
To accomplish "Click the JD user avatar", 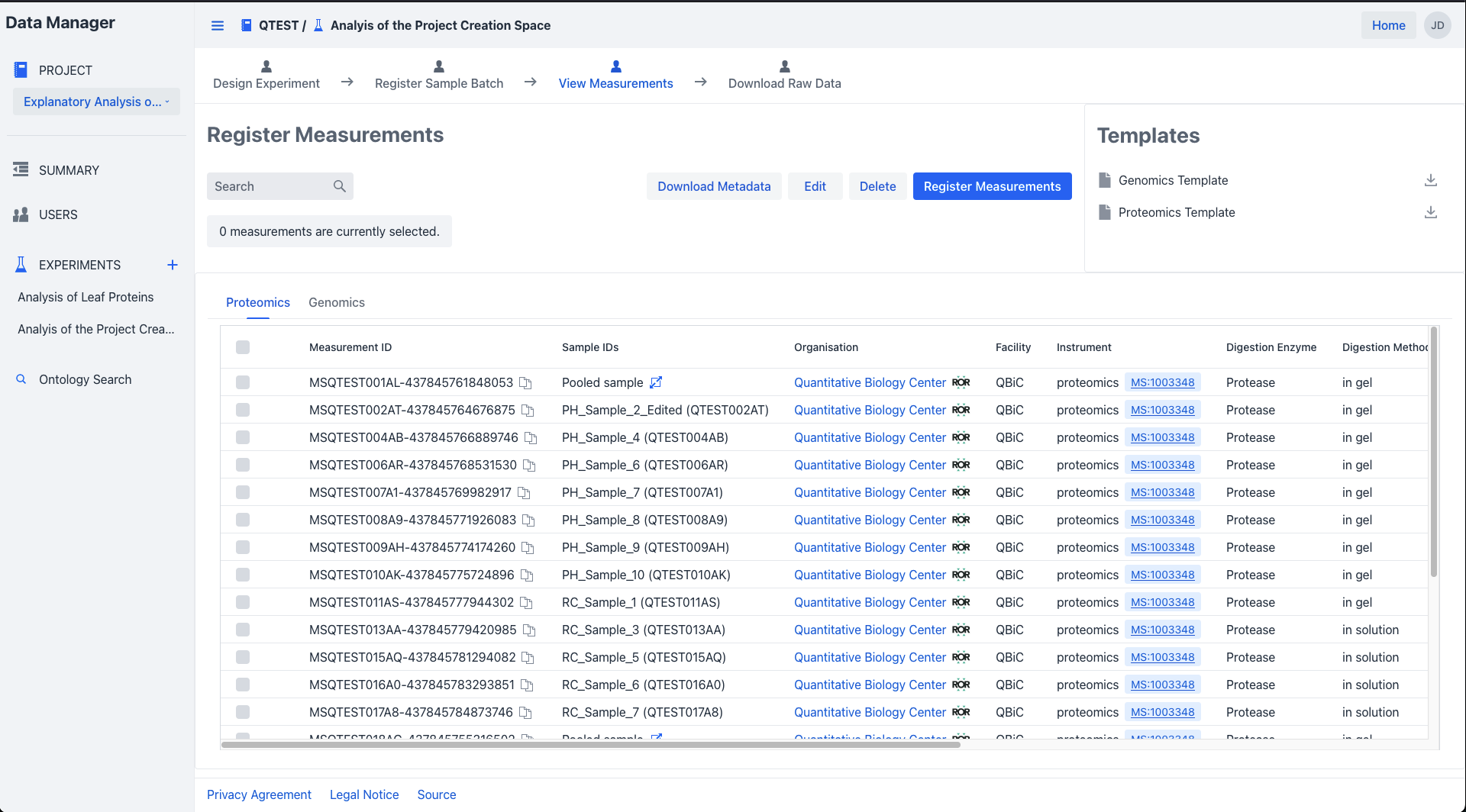I will pos(1437,25).
